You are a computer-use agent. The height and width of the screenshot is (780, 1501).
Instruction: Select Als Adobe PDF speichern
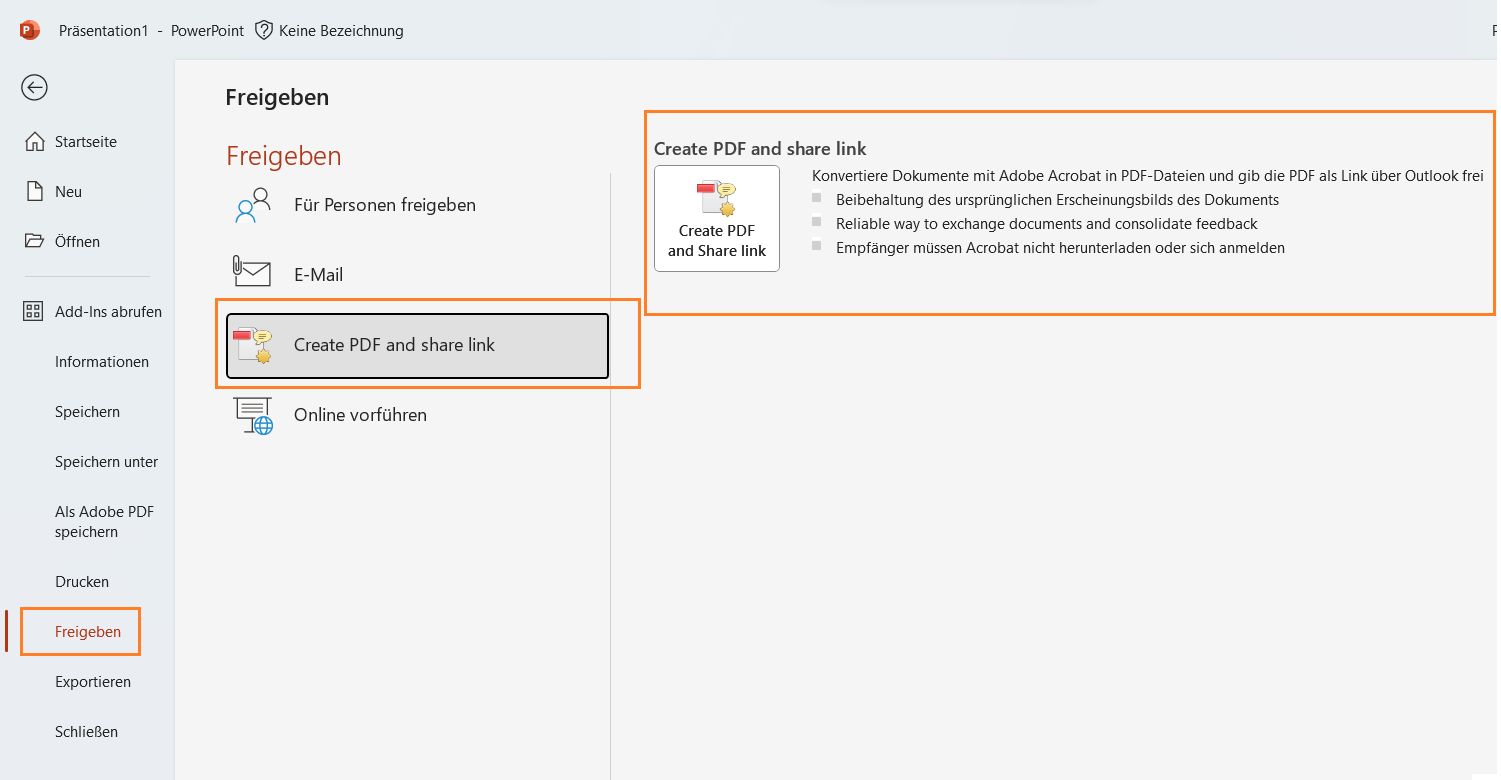104,521
